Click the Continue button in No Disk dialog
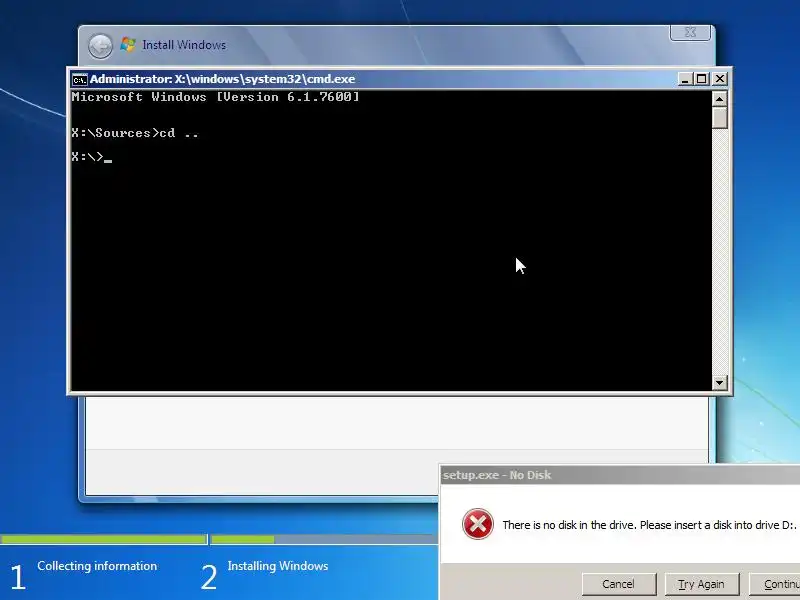 click(774, 584)
